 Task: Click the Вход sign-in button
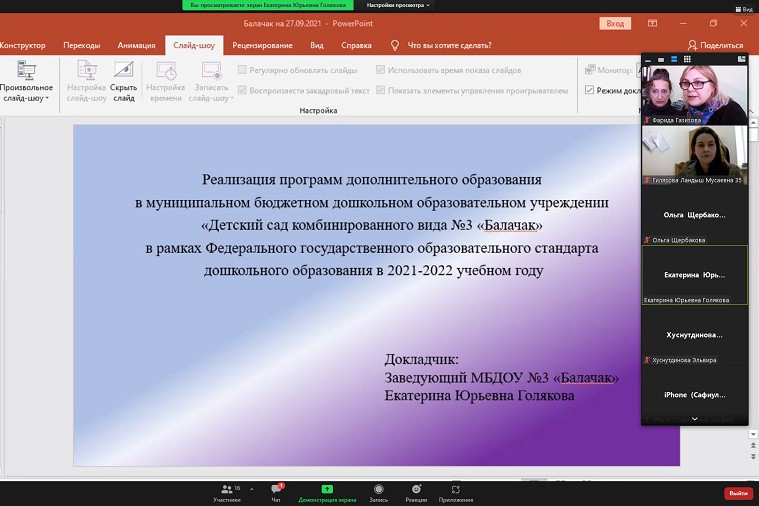pos(615,23)
